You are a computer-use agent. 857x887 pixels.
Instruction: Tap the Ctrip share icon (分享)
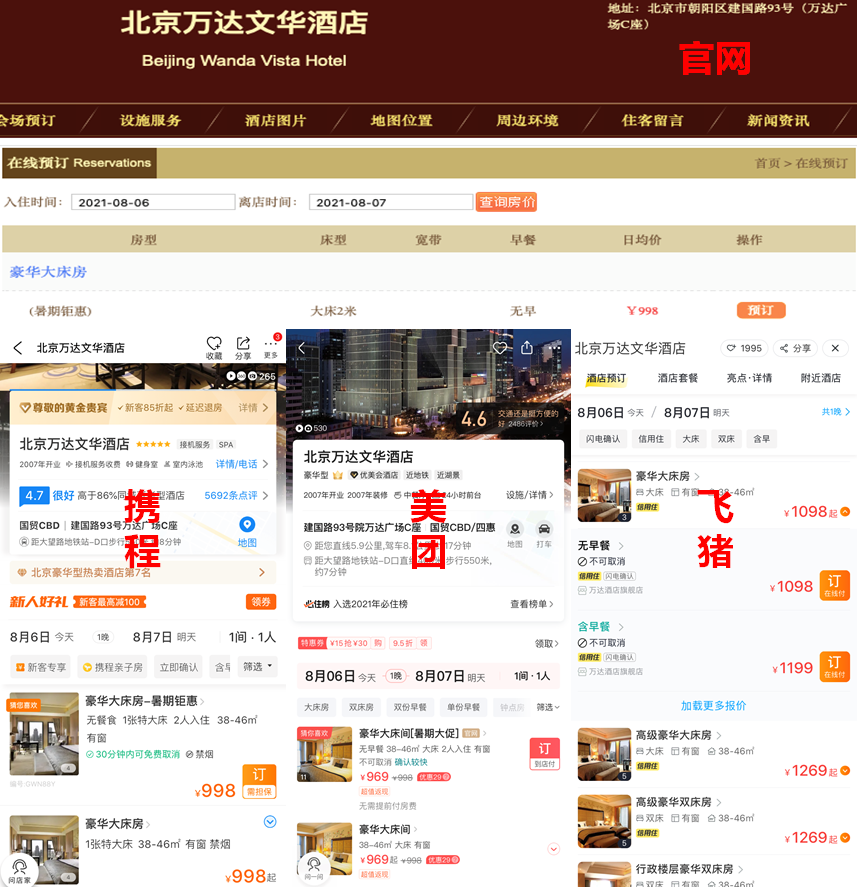[x=243, y=347]
